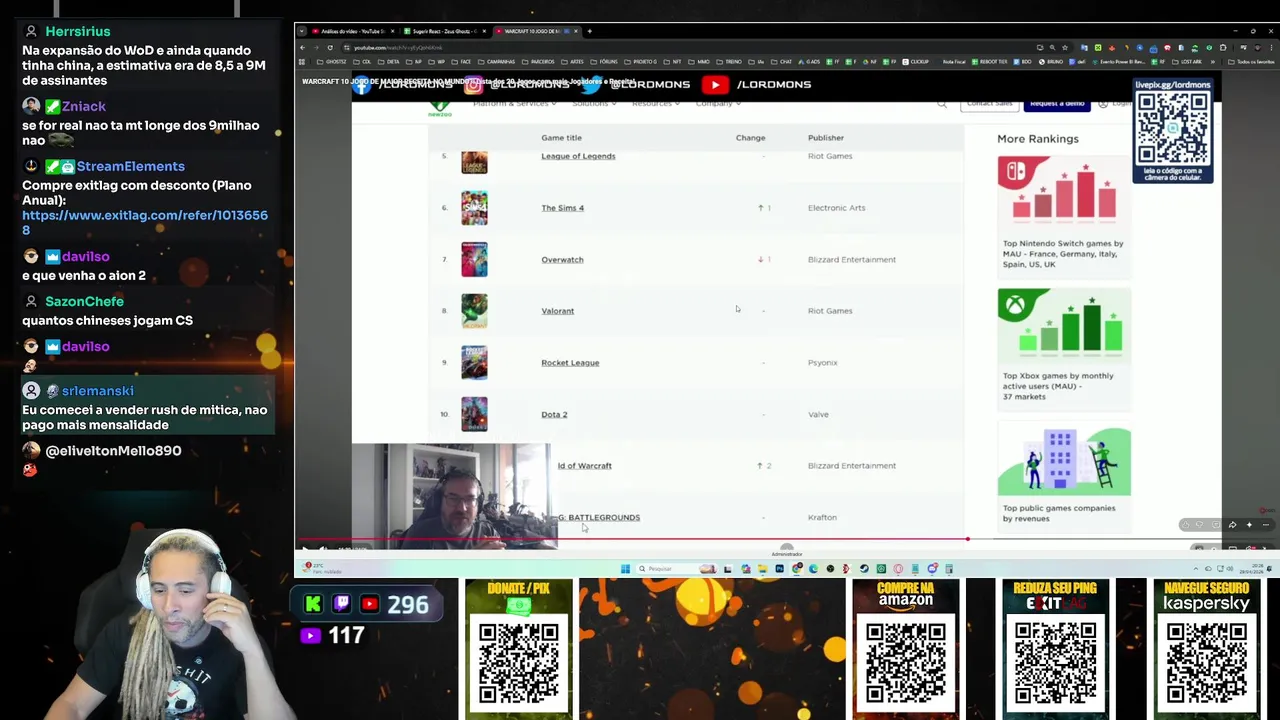Click the Facebook icon beside /LORDMONS
This screenshot has width=1280, height=720.
pos(362,85)
